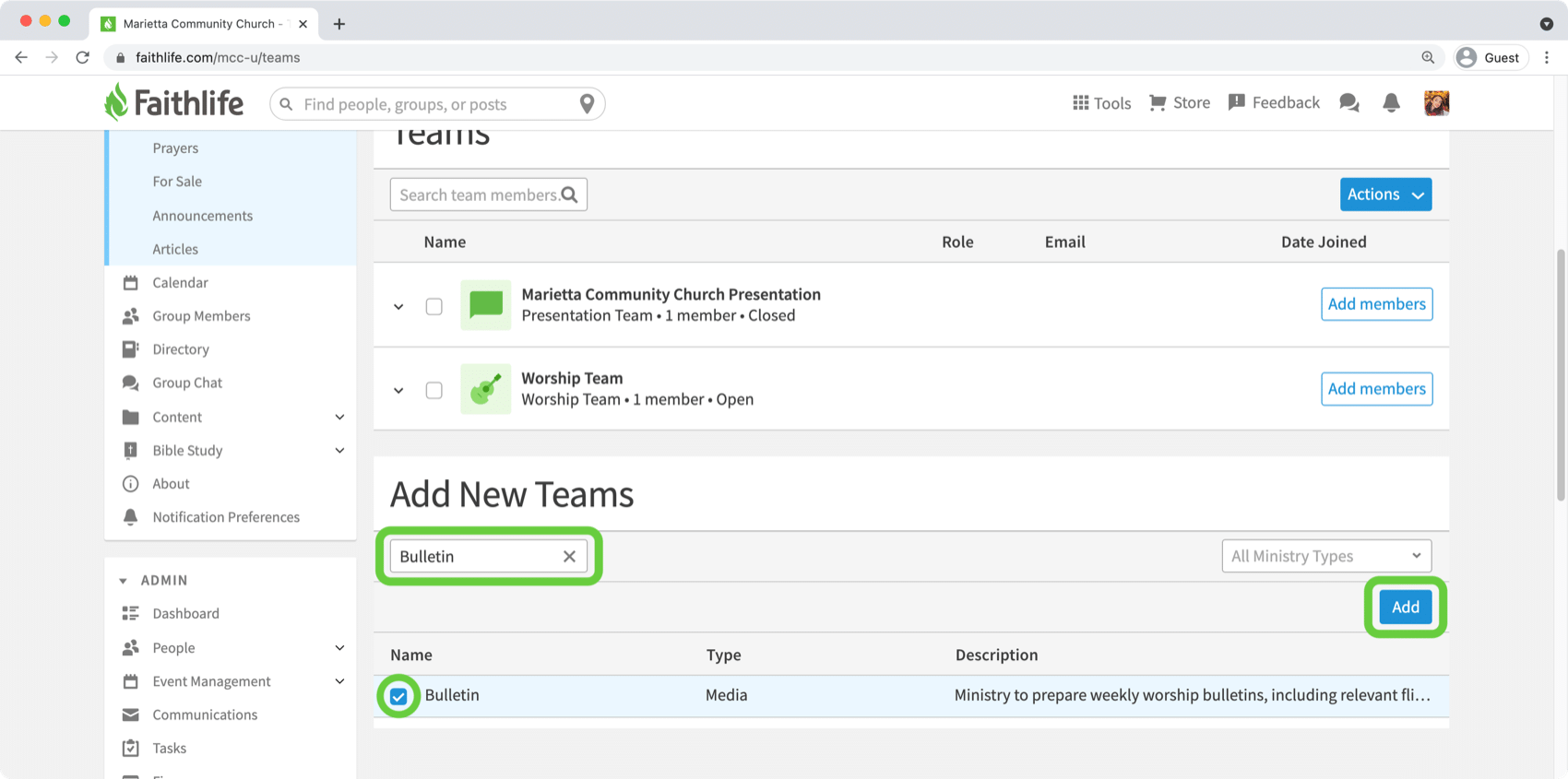Screen dimensions: 1568x779
Task: Open the Tools grid menu
Action: [1101, 103]
